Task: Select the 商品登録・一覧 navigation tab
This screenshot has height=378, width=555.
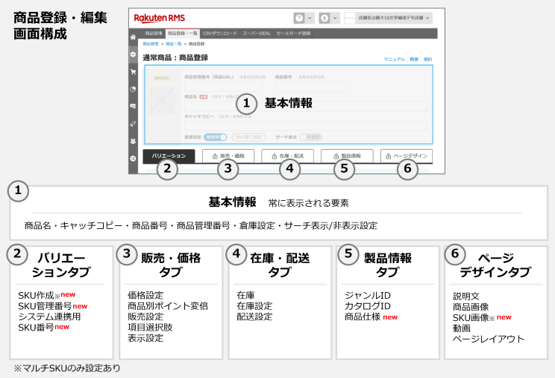Action: click(183, 33)
